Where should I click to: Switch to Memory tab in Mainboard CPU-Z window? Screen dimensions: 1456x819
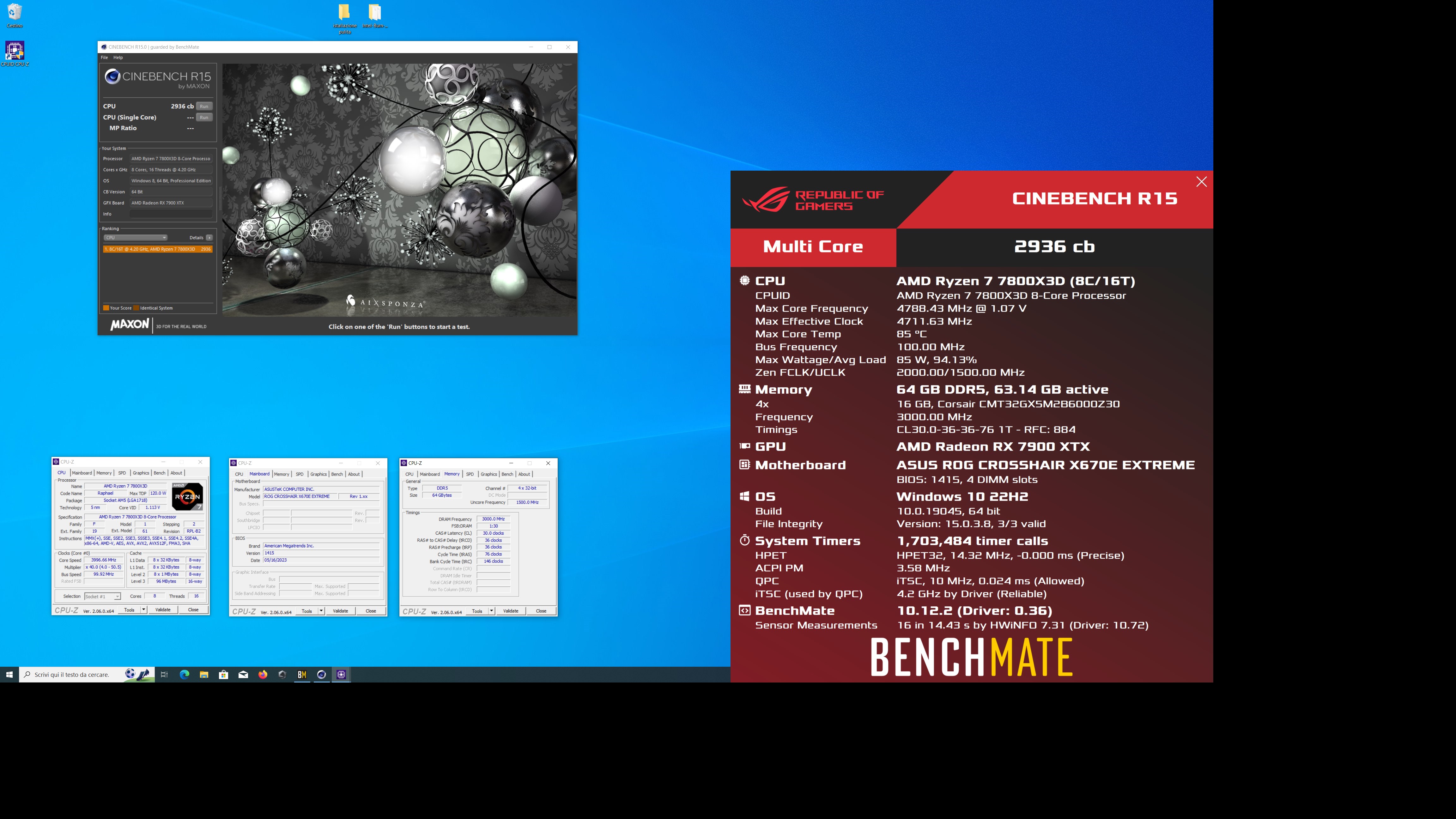282,474
